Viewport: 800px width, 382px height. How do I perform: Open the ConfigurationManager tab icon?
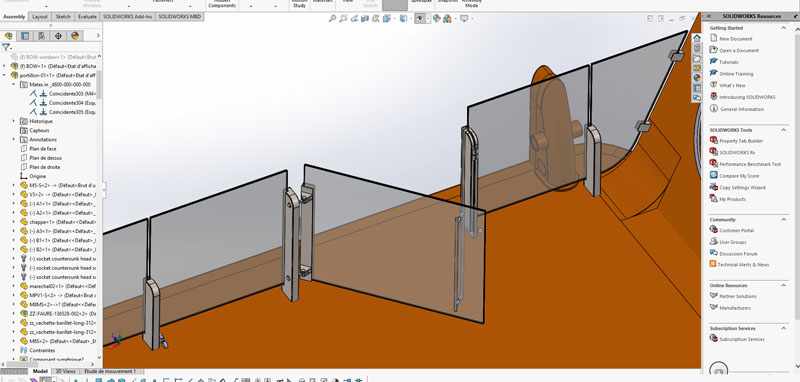[41, 36]
